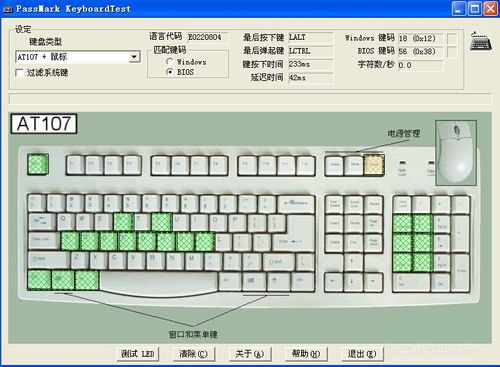Click the V key on the keyboard image

[137, 260]
